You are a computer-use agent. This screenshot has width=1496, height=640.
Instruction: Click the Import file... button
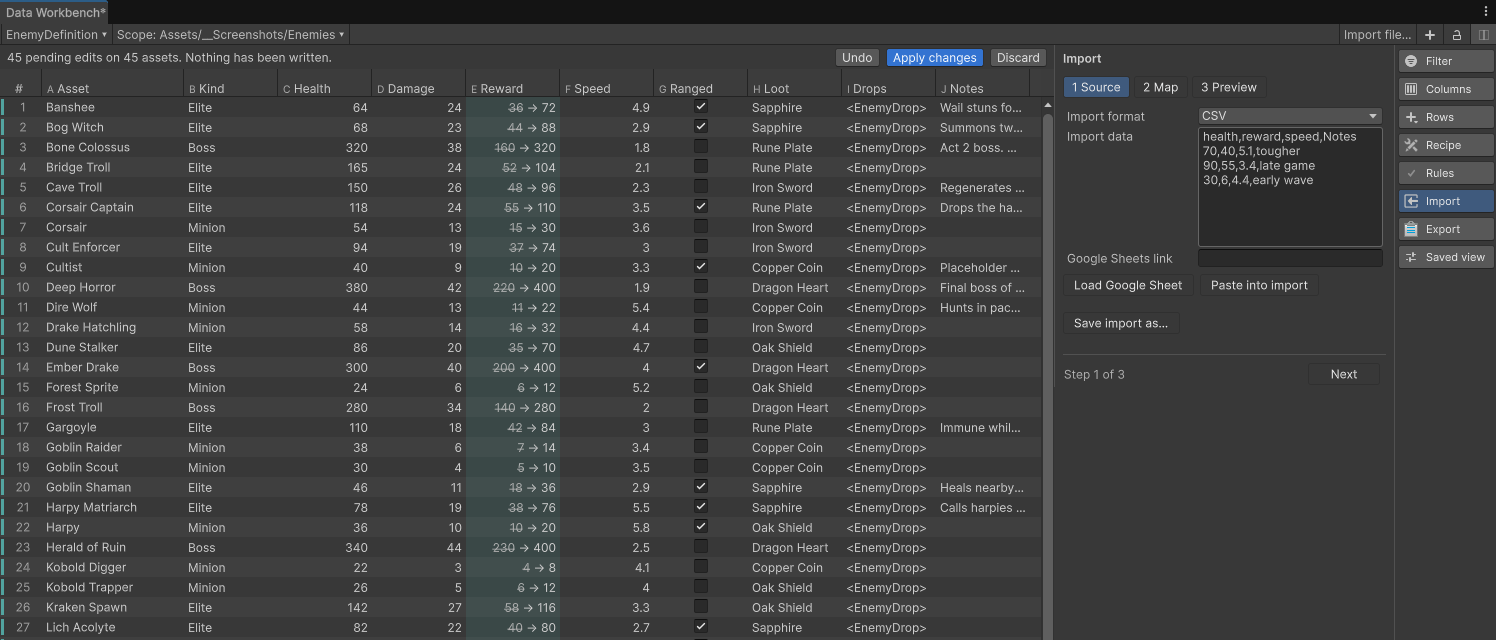tap(1377, 35)
